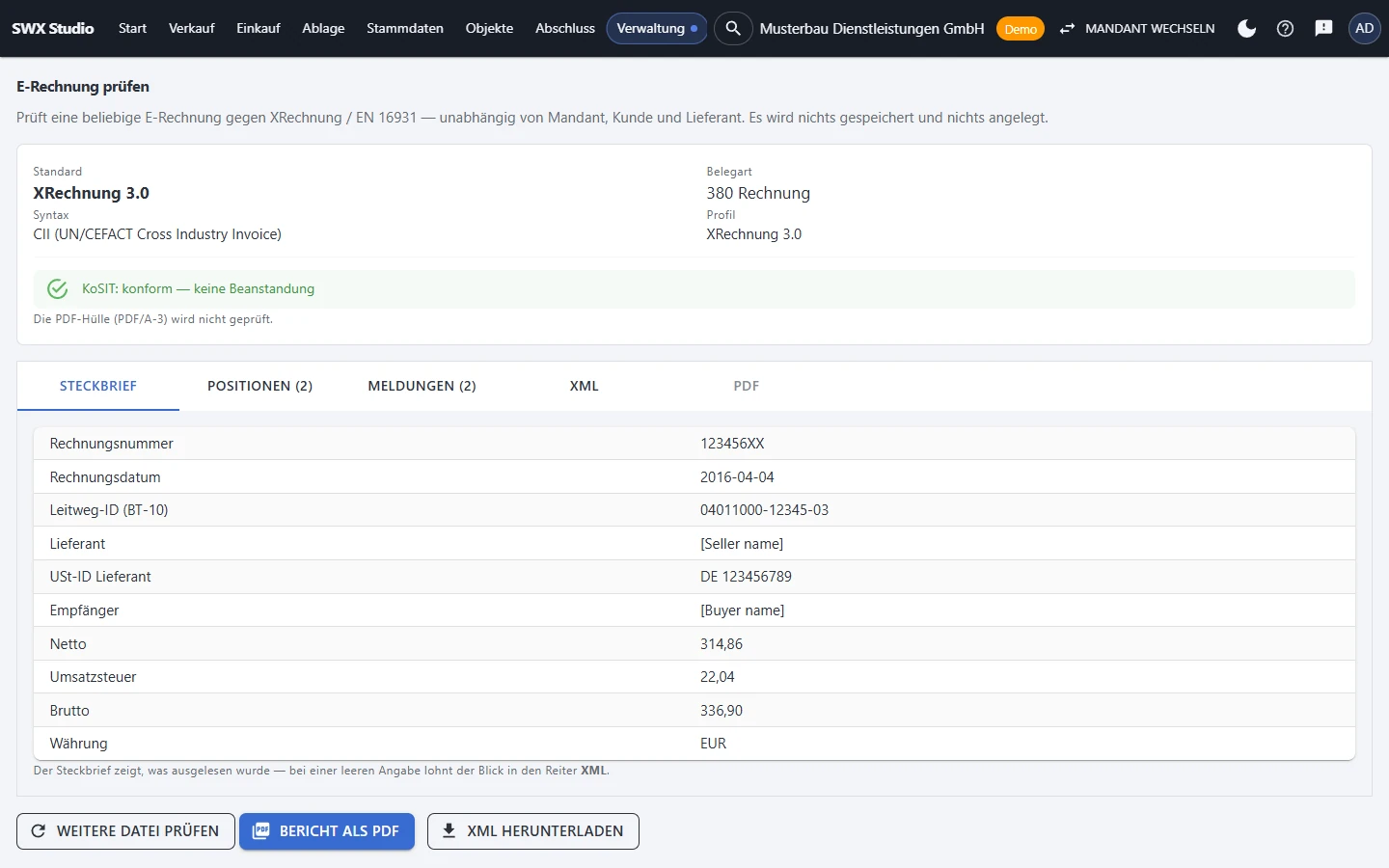Click the USt-ID value DE 123456789

tap(746, 577)
